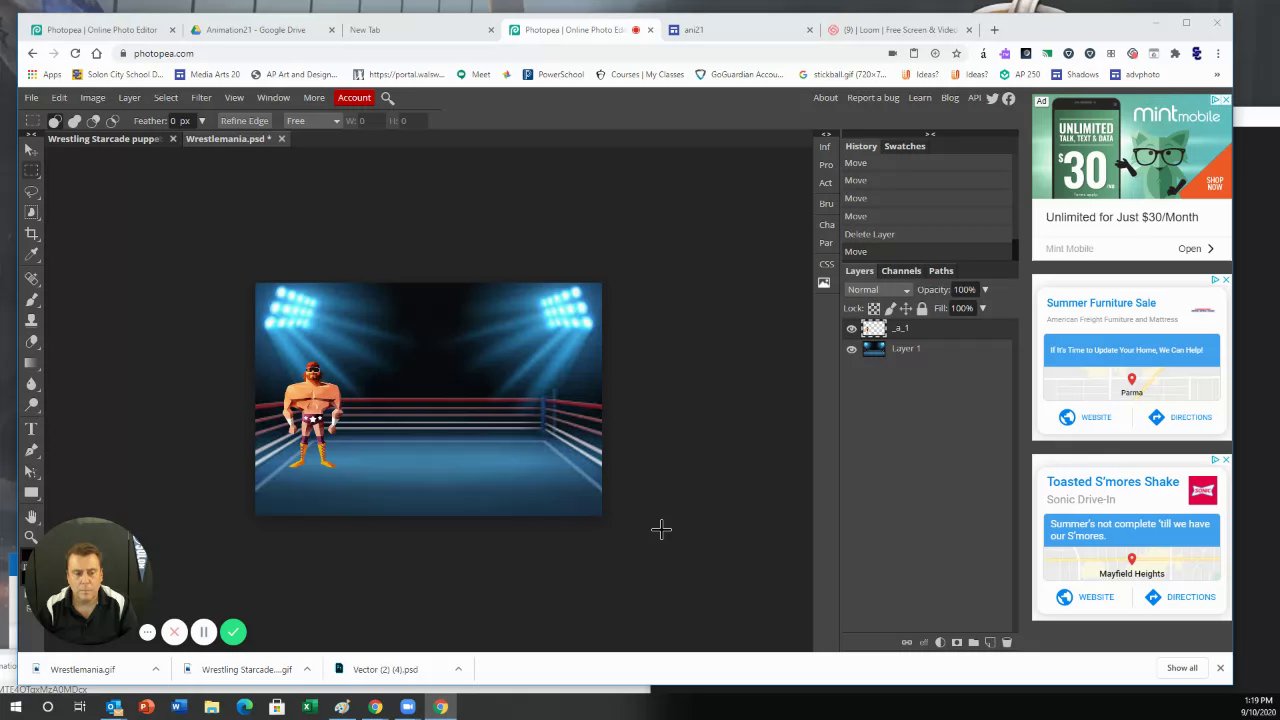Viewport: 1280px width, 720px height.
Task: Open the Free selection style dropdown
Action: tap(313, 121)
